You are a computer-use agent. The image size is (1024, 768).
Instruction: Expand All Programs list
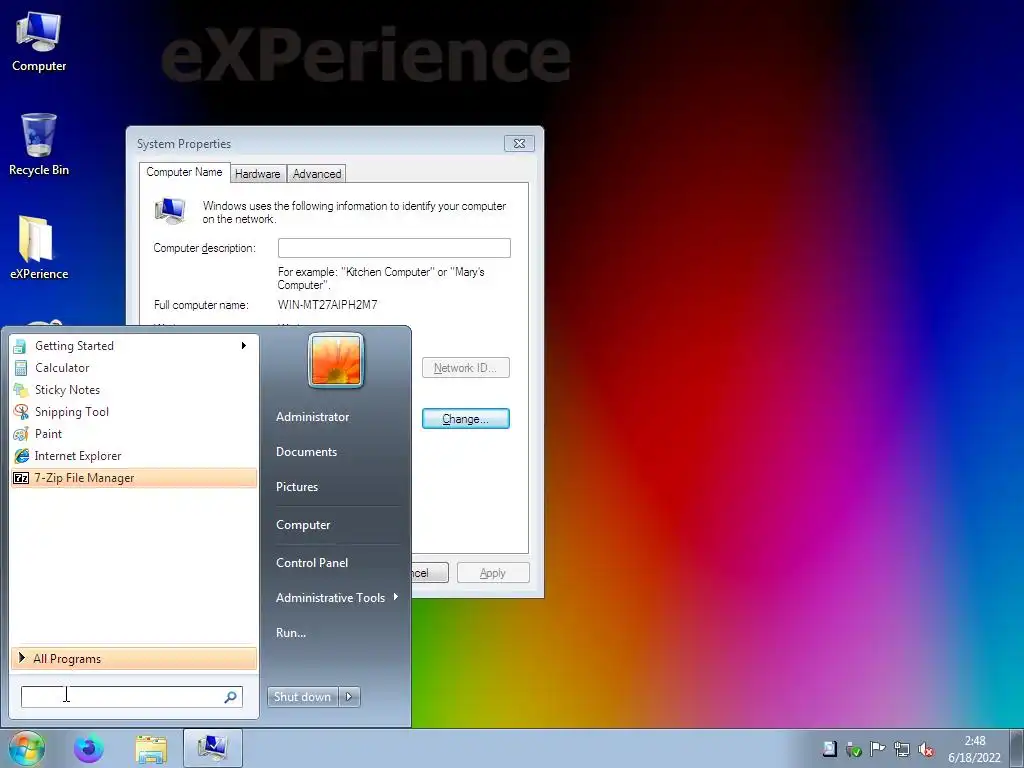click(134, 659)
